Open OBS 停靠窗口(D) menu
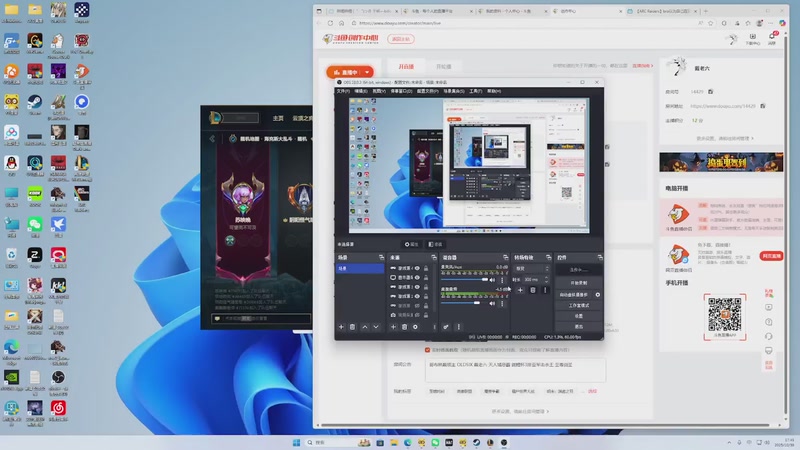The width and height of the screenshot is (800, 450). [x=402, y=91]
